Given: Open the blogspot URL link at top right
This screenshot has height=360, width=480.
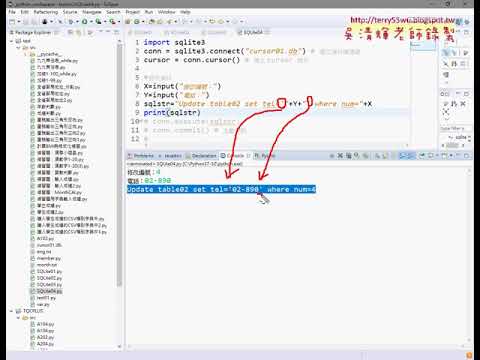Looking at the screenshot, I should pos(403,20).
